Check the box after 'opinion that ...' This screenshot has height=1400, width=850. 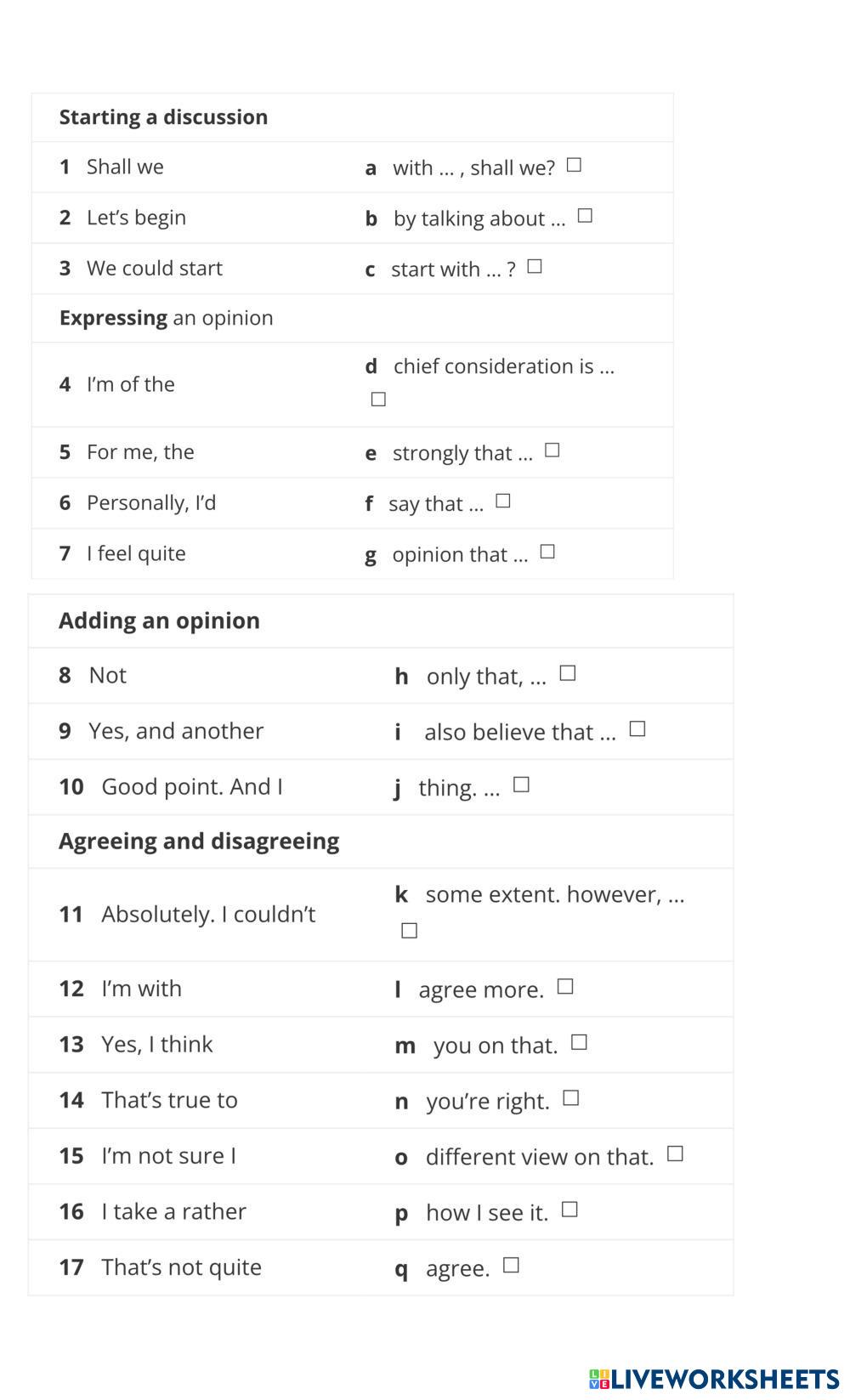548,552
